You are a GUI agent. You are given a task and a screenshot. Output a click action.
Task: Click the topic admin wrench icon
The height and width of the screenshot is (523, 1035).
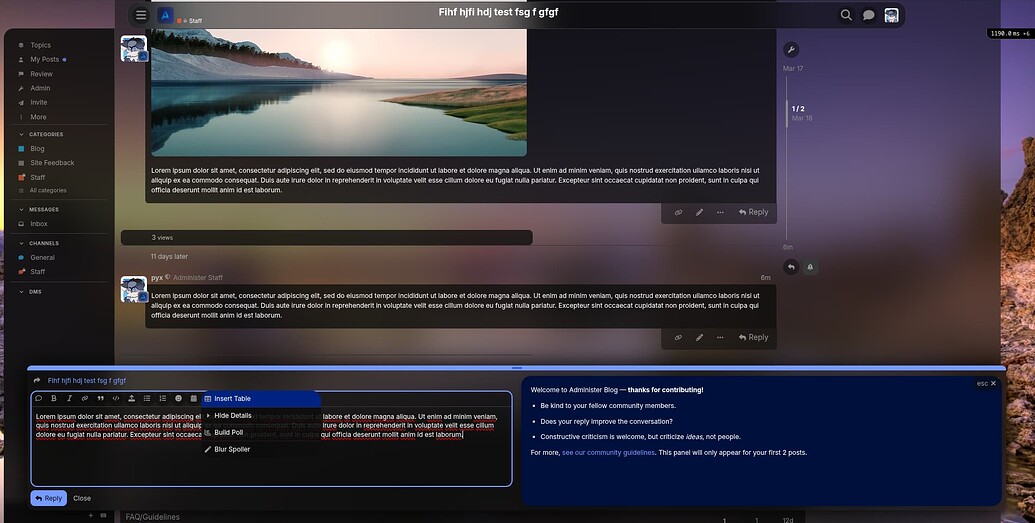point(790,50)
